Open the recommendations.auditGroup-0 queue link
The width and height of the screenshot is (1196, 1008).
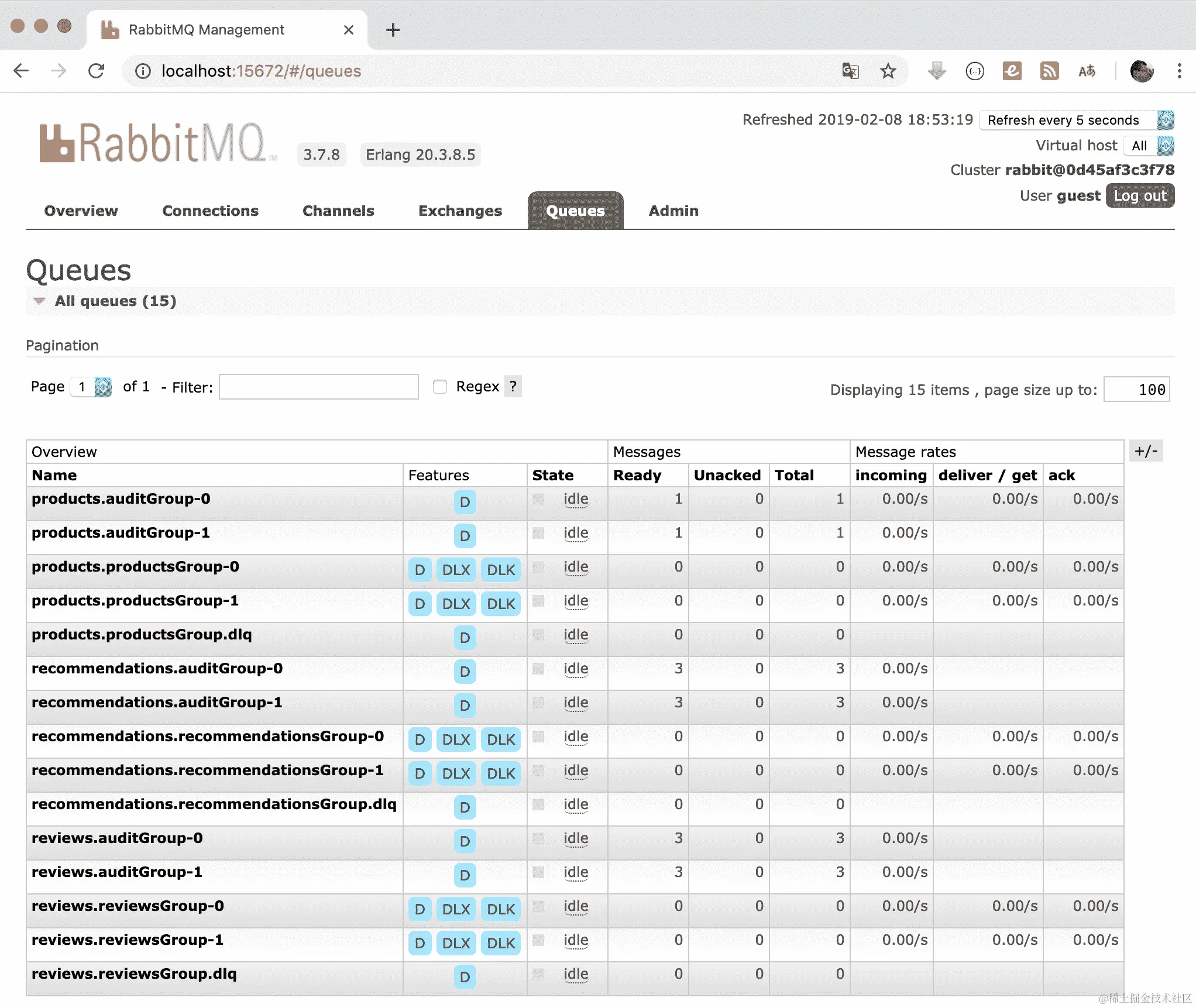point(157,668)
